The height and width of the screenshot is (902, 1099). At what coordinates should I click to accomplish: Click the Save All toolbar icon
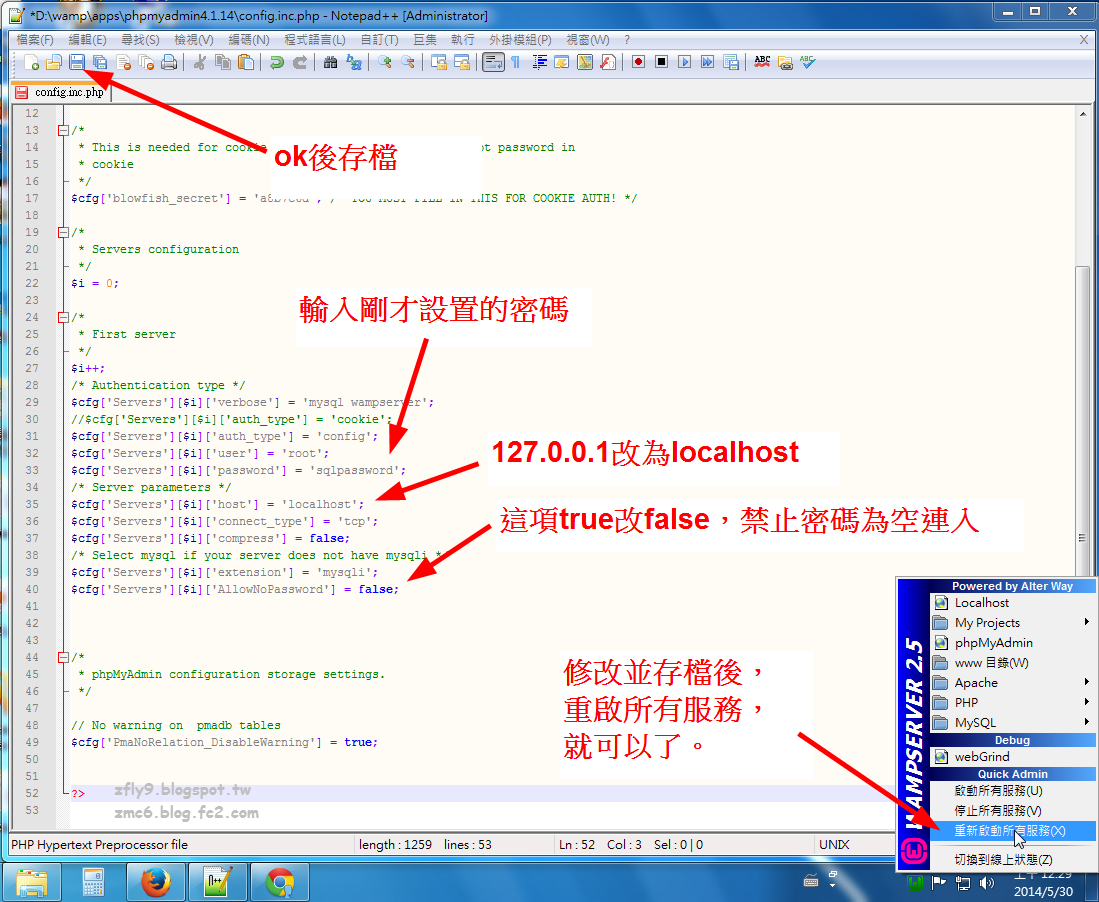coord(100,62)
